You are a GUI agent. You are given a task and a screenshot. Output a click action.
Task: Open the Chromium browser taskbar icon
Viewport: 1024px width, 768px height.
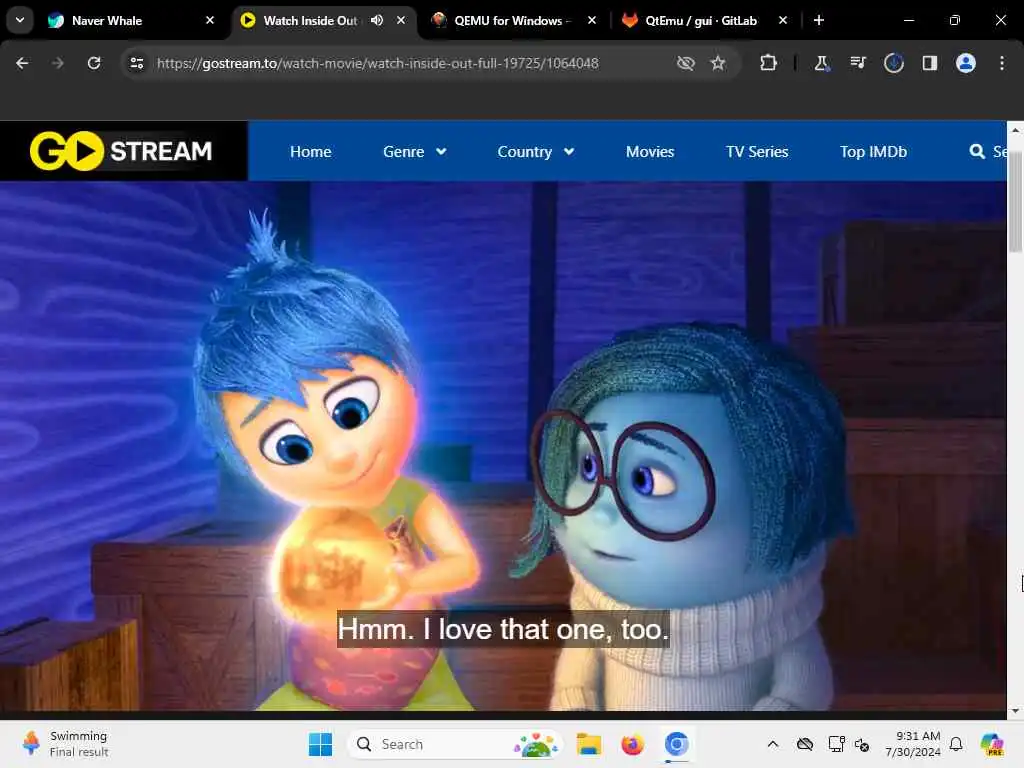(677, 744)
